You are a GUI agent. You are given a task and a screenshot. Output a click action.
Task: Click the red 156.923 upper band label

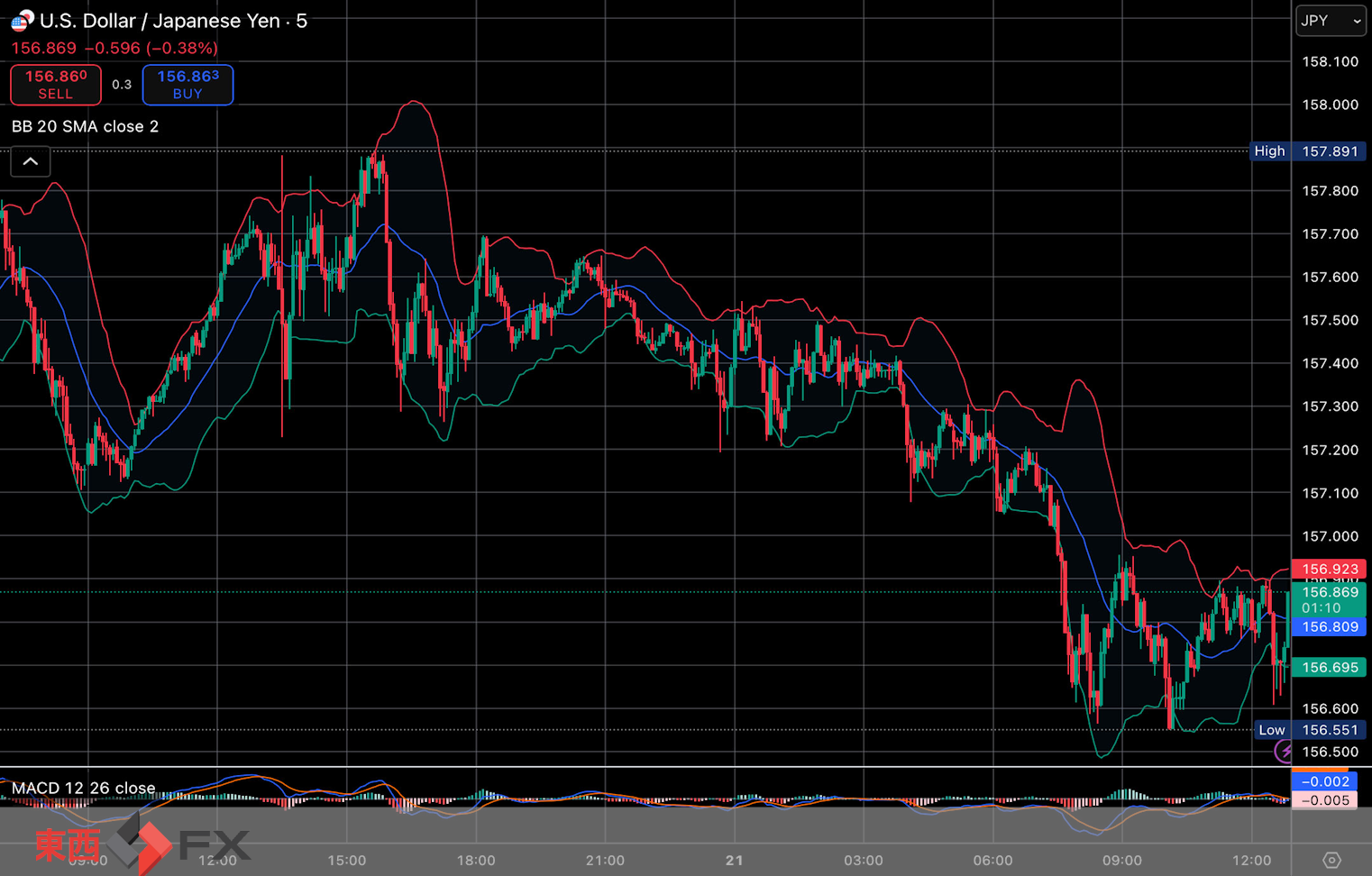1329,569
